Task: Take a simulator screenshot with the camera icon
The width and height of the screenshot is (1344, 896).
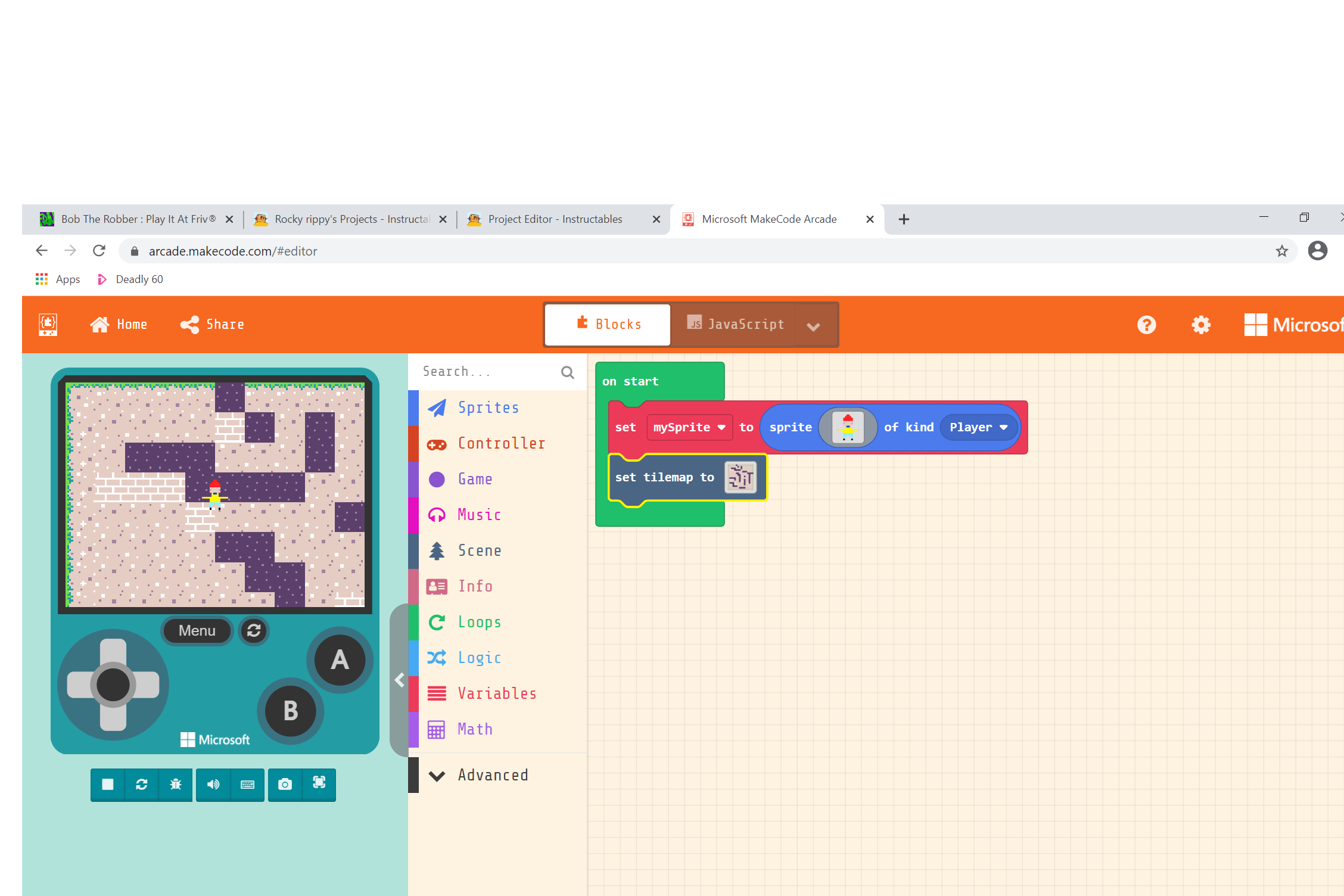Action: [285, 785]
